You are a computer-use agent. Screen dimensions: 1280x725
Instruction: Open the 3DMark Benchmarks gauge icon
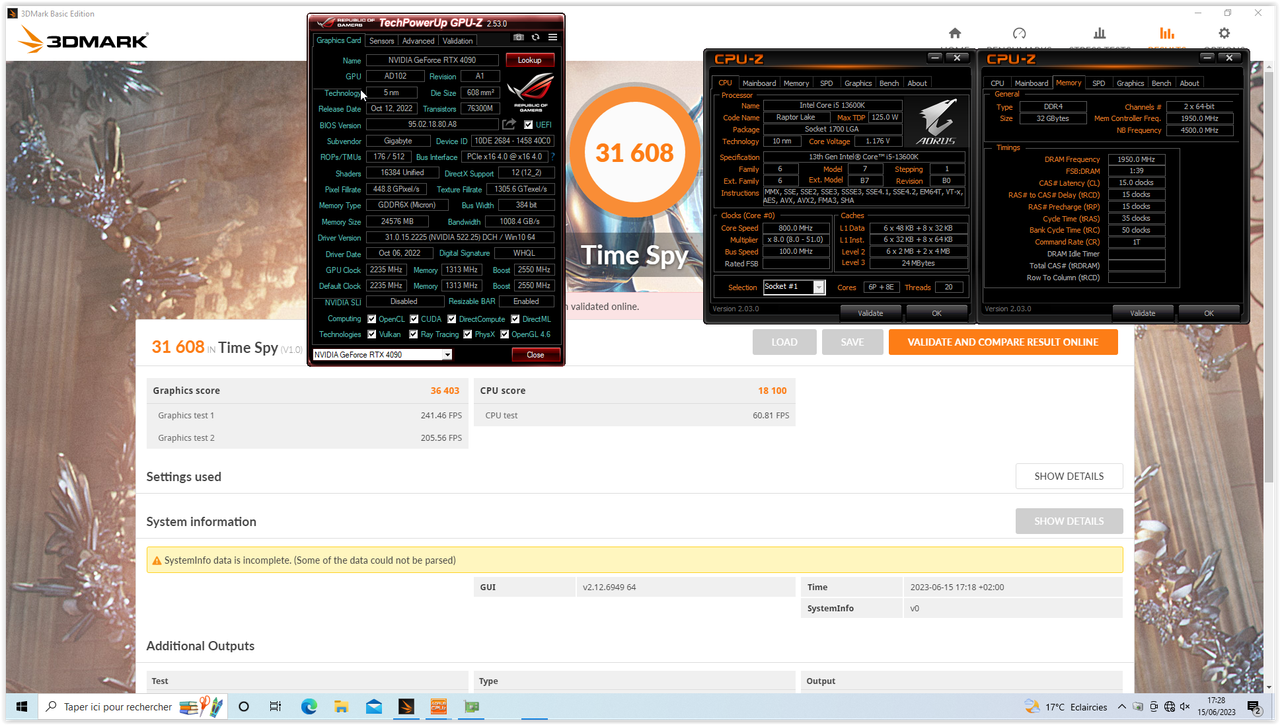coord(1019,33)
